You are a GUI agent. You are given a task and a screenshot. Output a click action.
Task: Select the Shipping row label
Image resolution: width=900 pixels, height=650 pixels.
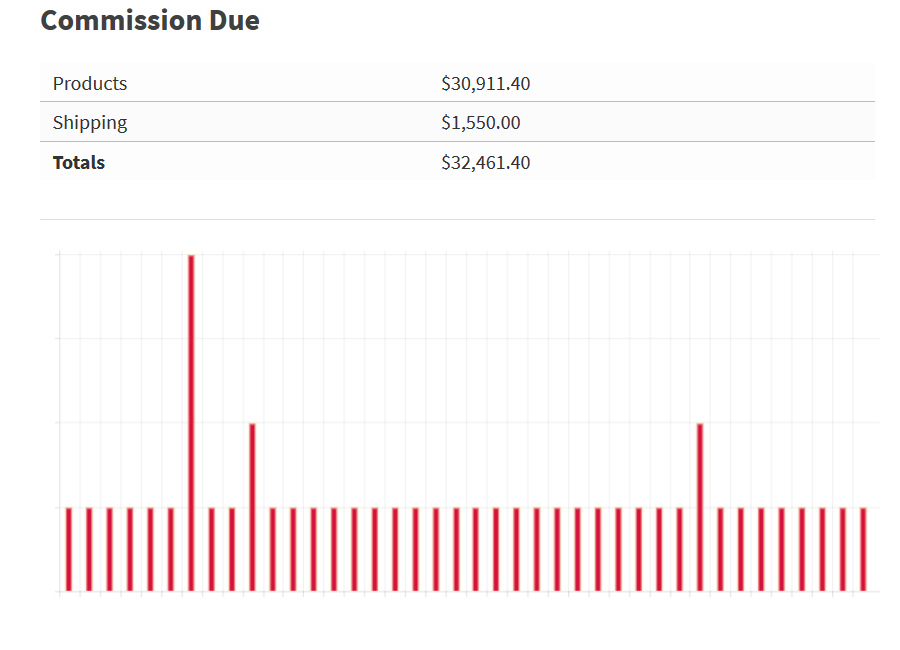coord(90,123)
